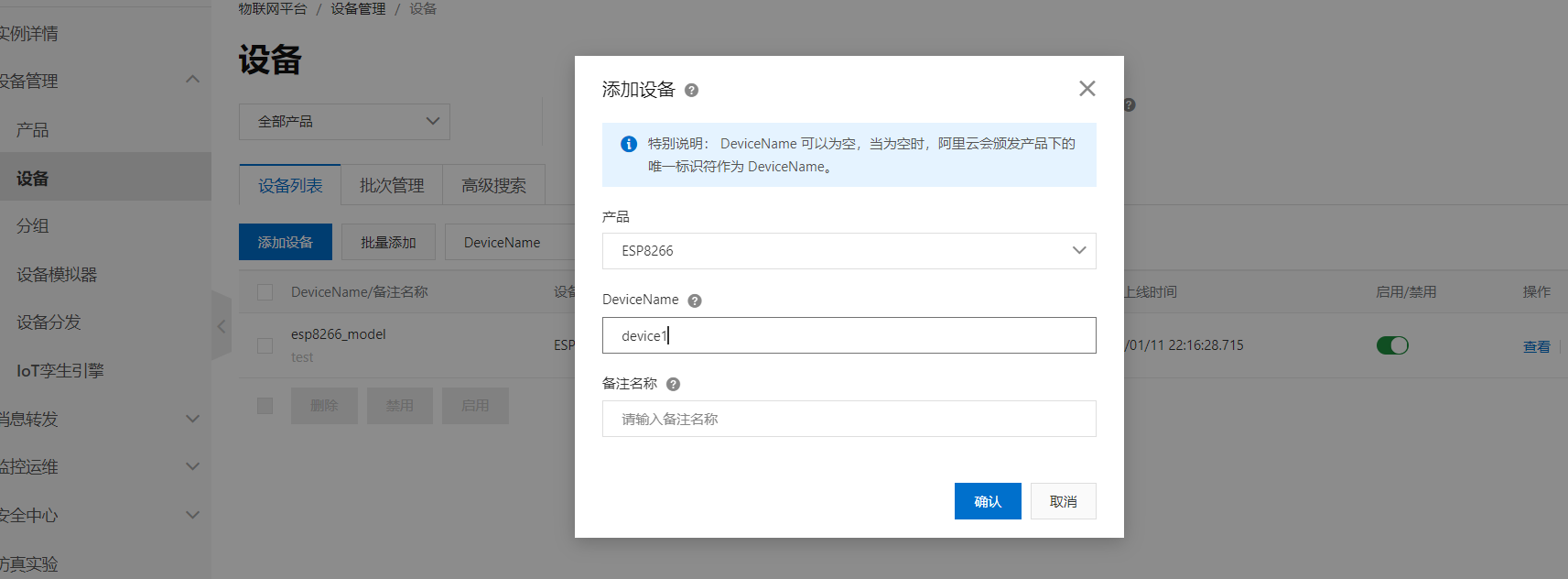The height and width of the screenshot is (579, 1568).
Task: Focus the 备注名称 input field
Action: pos(849,419)
